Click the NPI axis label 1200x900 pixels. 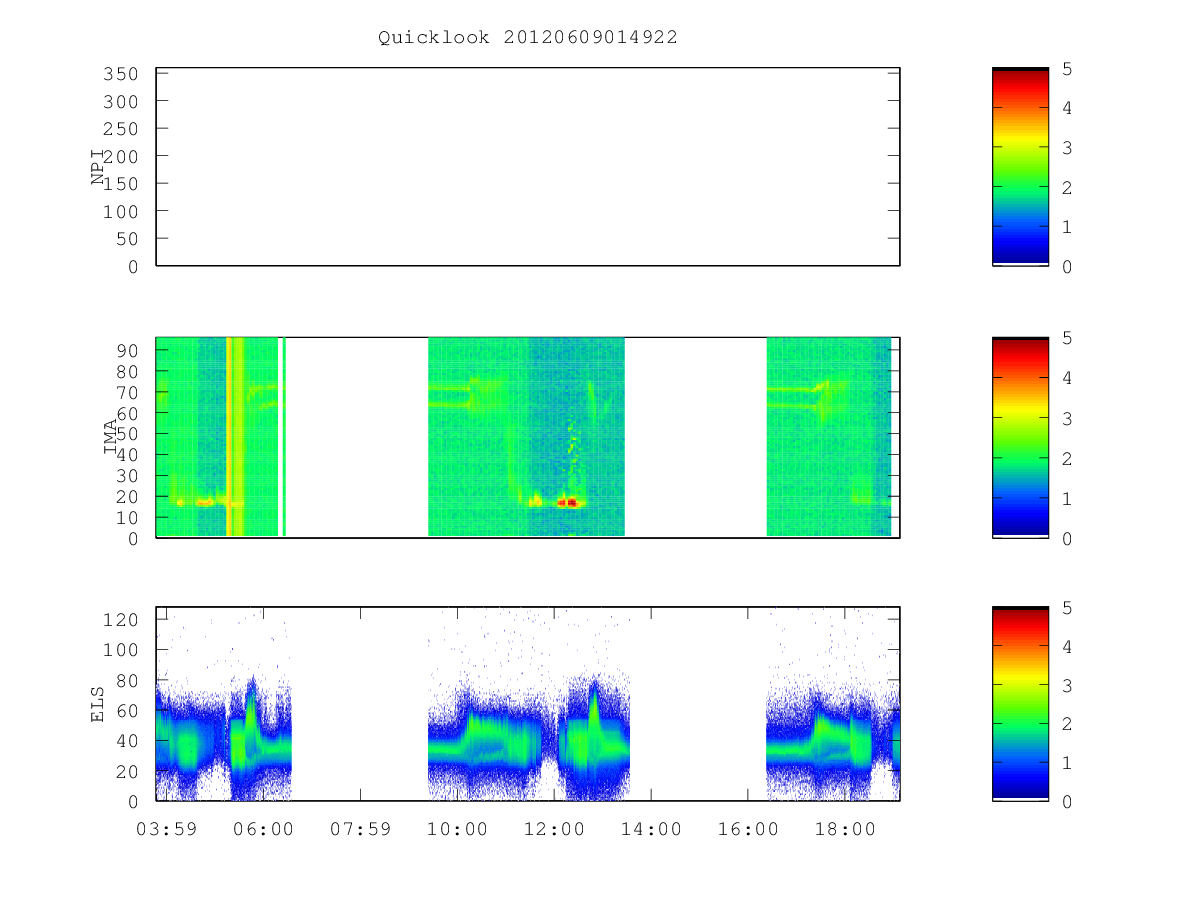point(98,167)
